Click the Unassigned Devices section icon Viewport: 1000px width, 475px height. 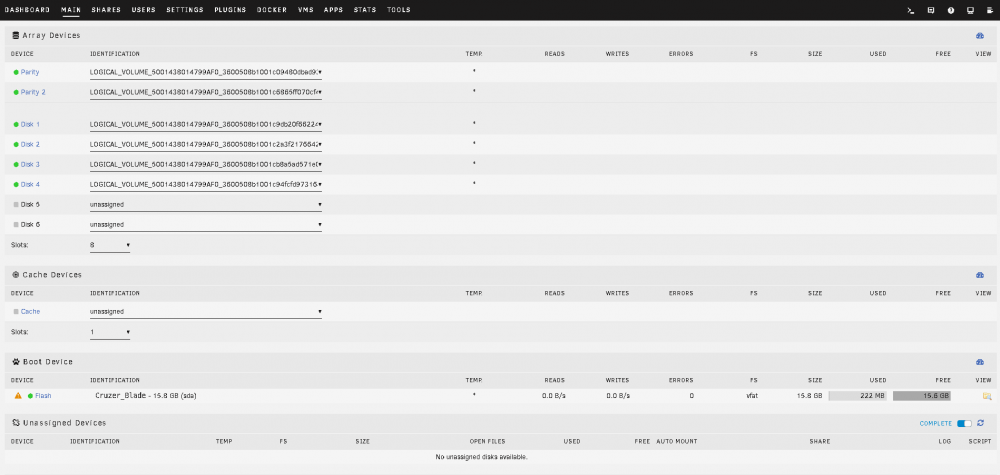click(x=16, y=423)
